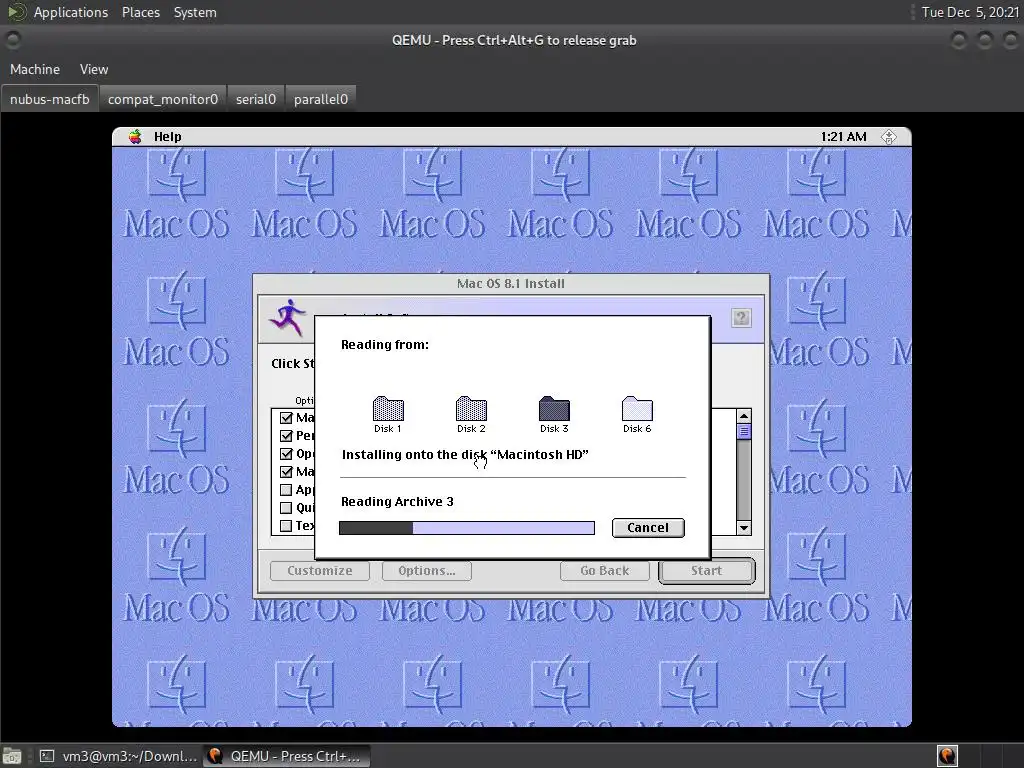This screenshot has width=1024, height=768.
Task: Click the installer help question-mark icon
Action: point(741,318)
